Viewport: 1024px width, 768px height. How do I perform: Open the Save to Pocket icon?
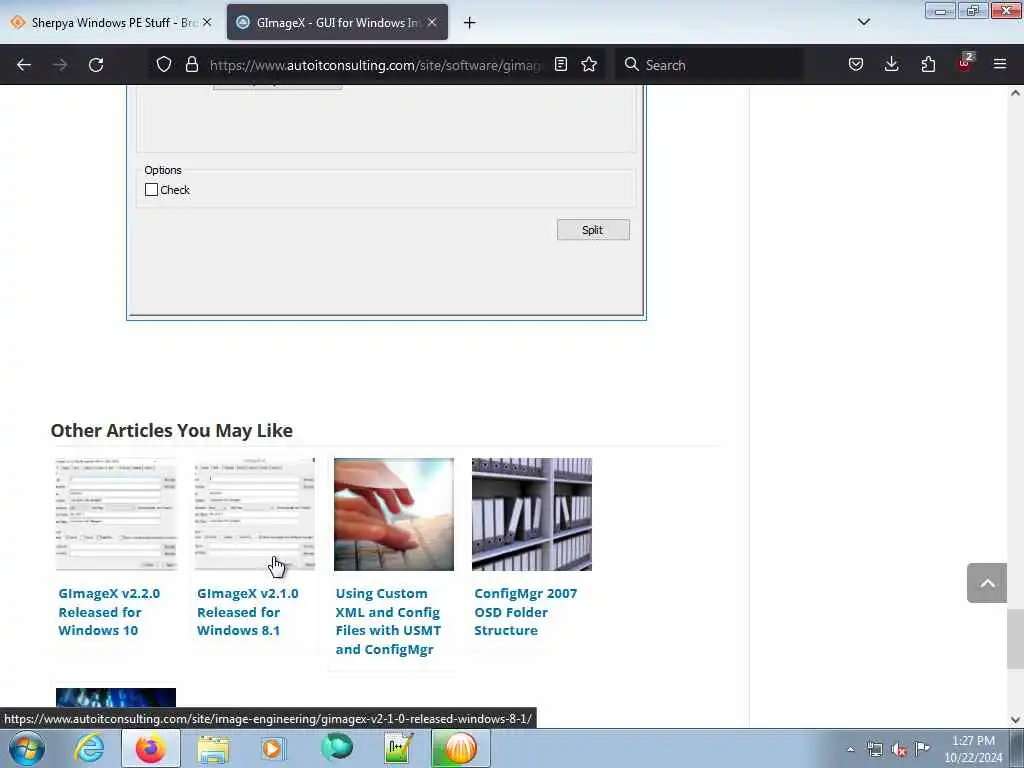point(856,65)
